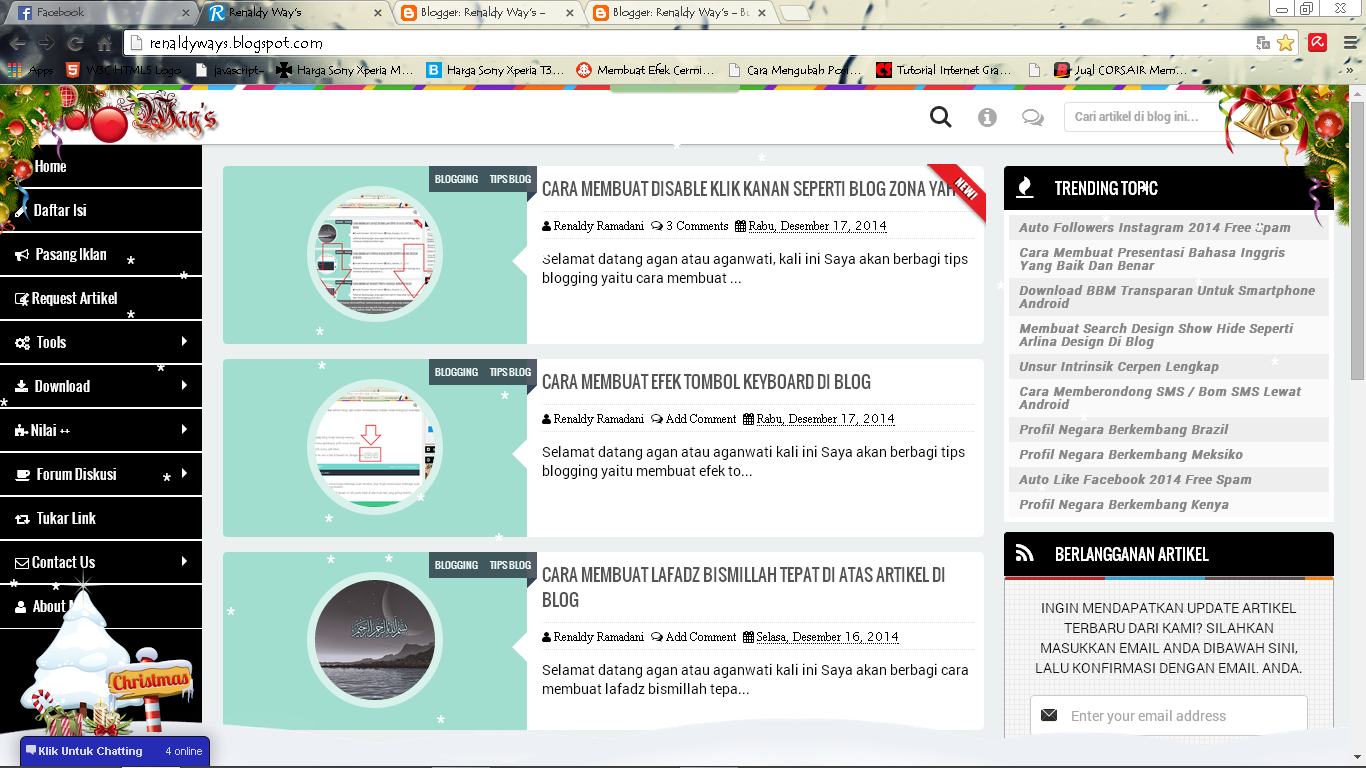Click the blog search magnifier icon
1366x768 pixels.
(x=940, y=117)
